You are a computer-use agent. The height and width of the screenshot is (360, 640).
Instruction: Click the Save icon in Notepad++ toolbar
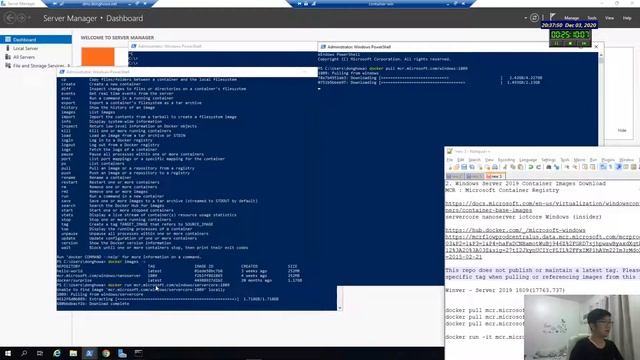[464, 167]
